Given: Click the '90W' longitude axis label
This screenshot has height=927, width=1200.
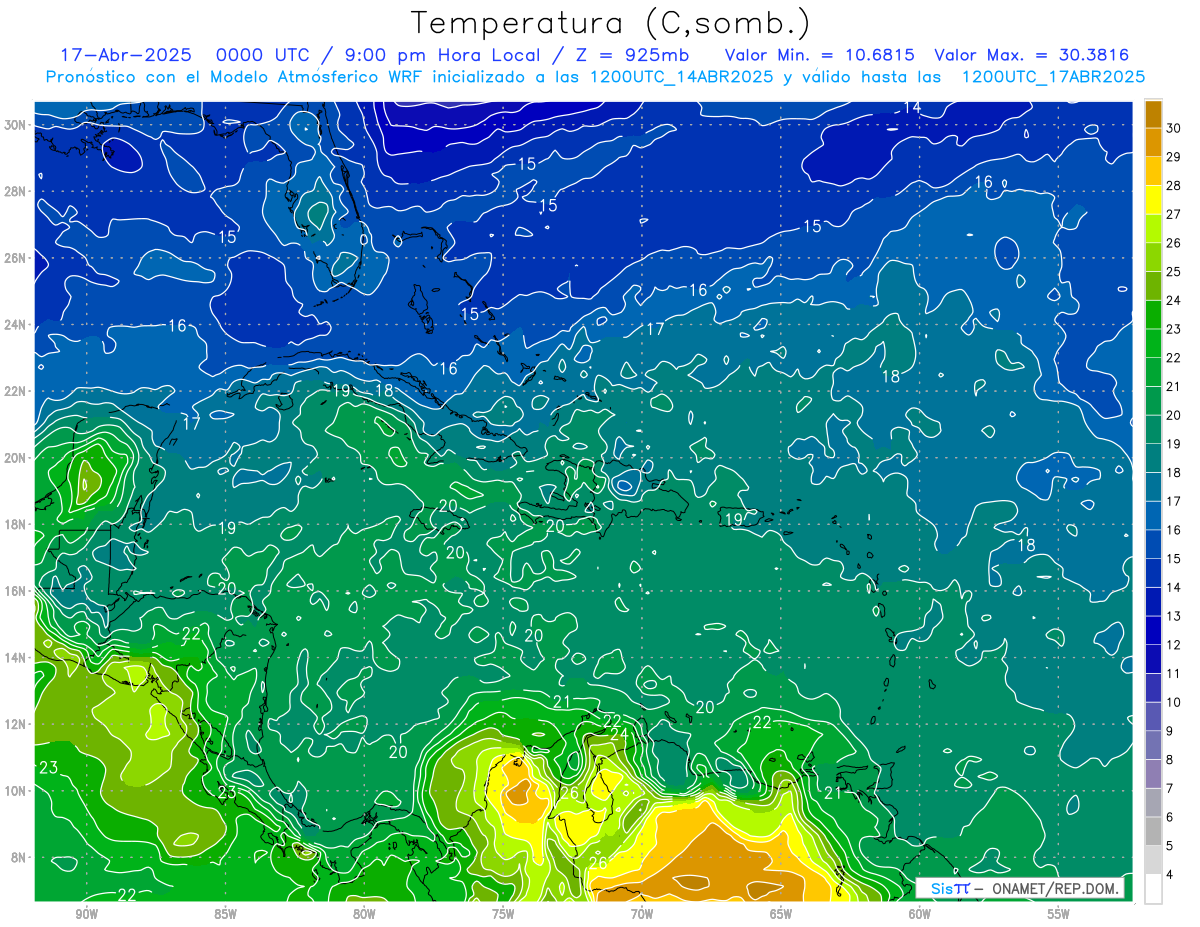Looking at the screenshot, I should coord(87,914).
